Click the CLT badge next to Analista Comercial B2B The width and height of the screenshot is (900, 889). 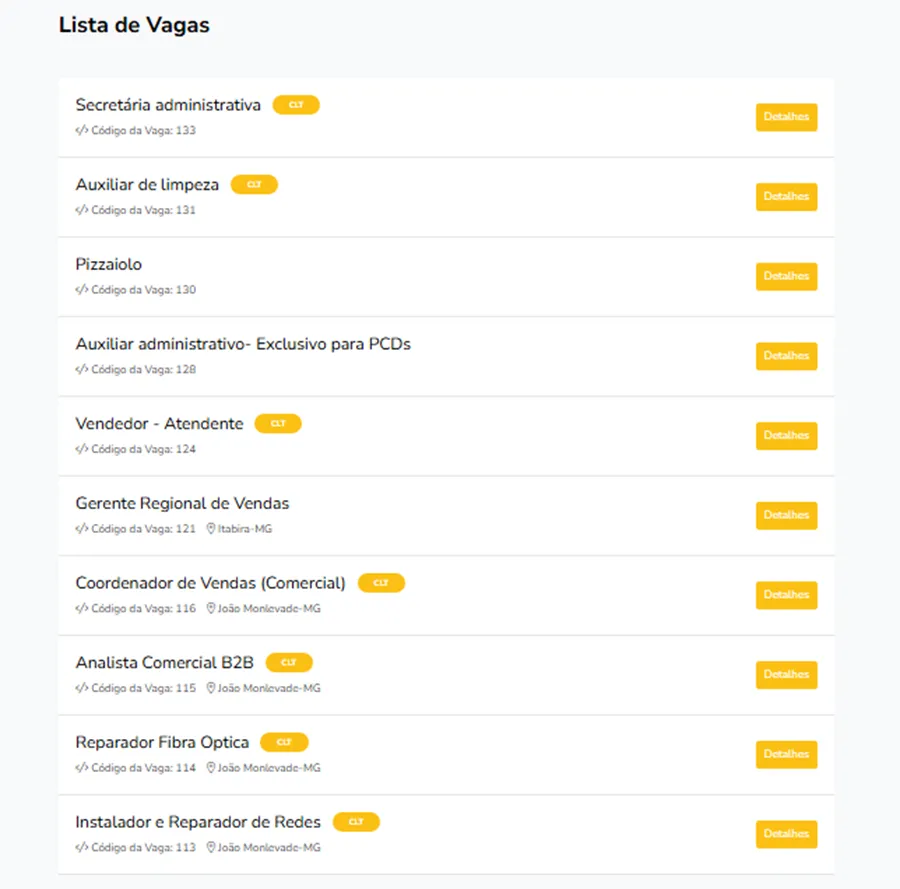(289, 663)
